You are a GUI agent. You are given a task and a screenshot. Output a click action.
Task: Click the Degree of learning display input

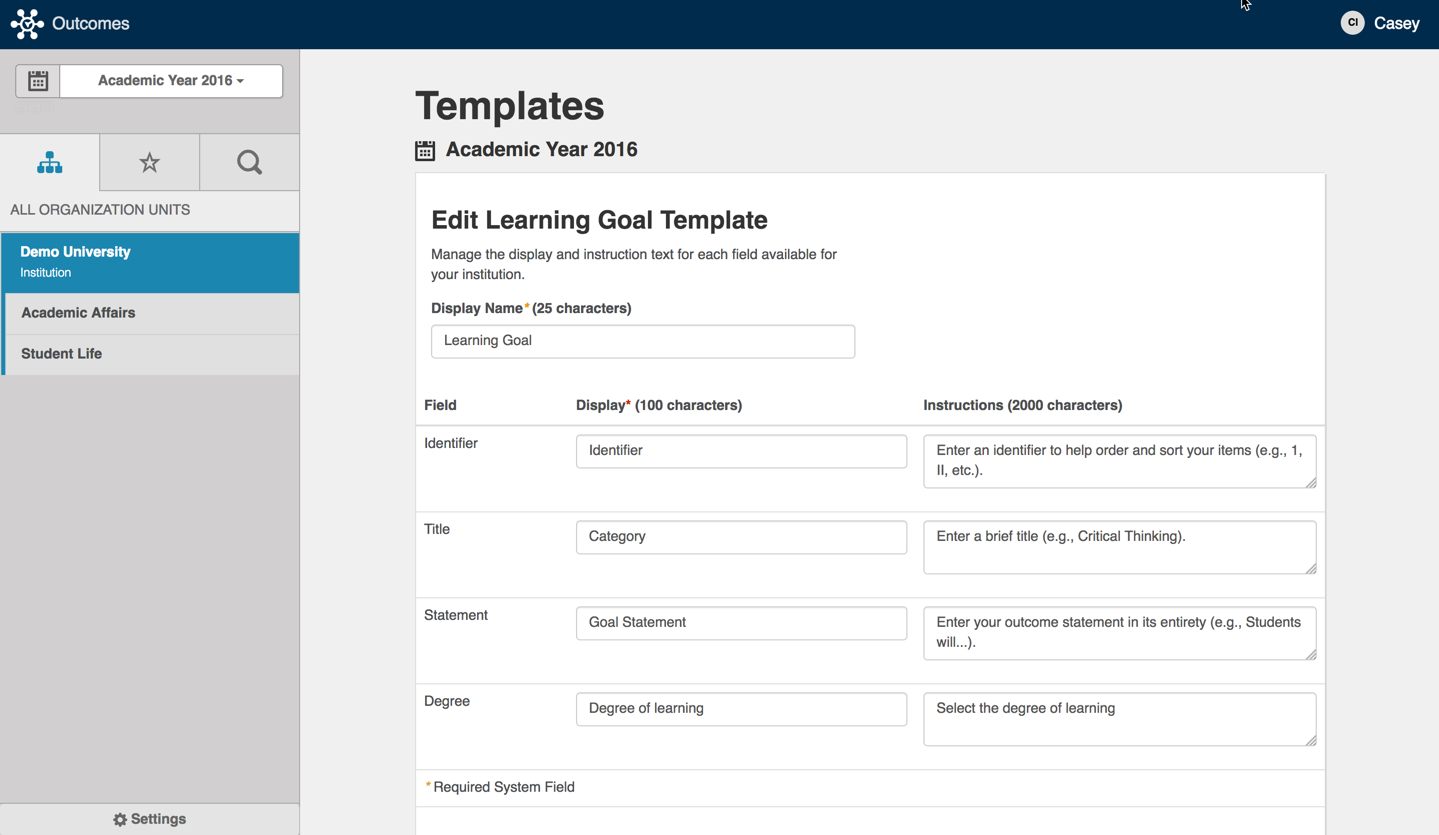click(741, 709)
